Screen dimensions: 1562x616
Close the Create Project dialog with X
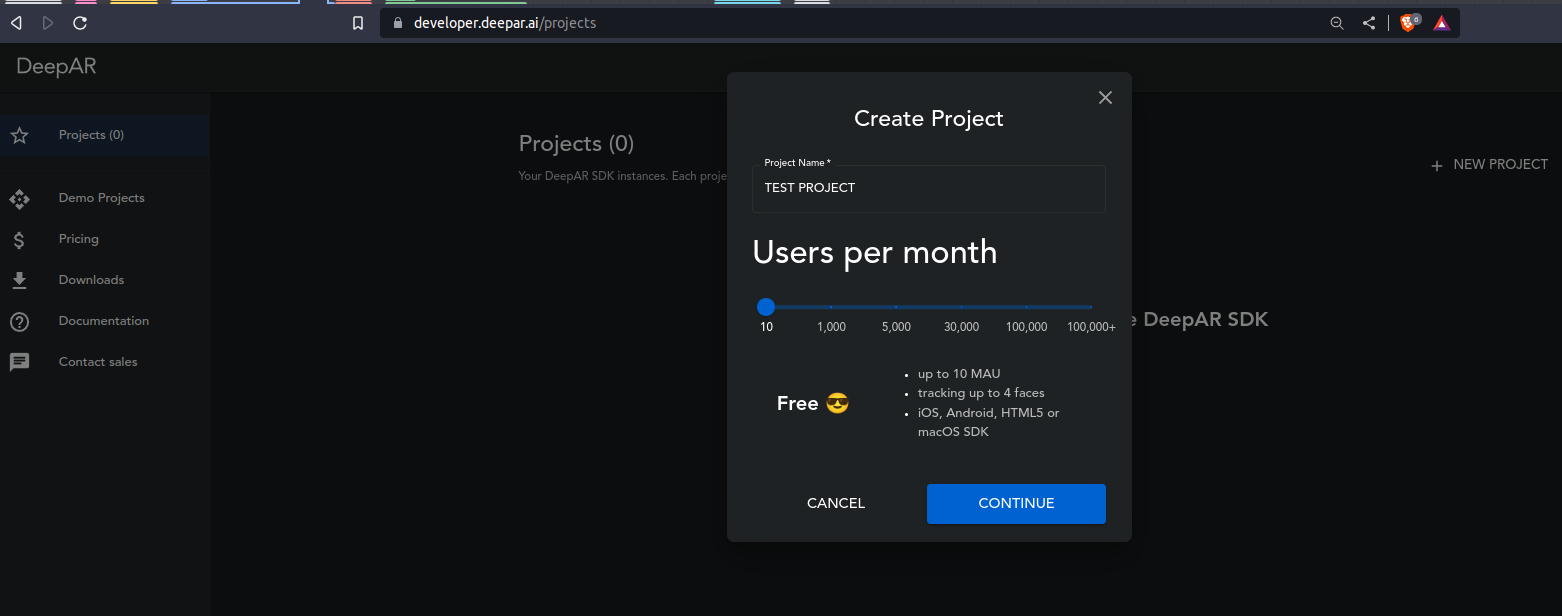1105,97
